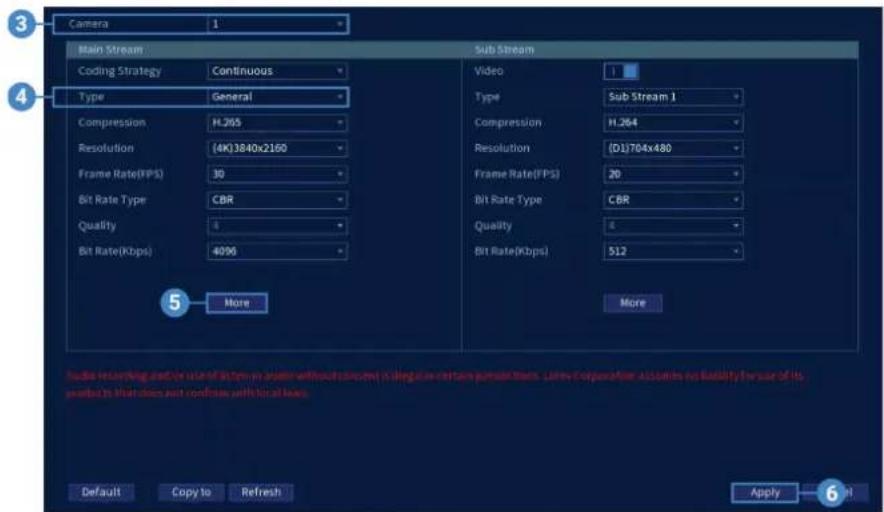
Task: Open Main Stream Resolution dropdown (4K)3840x2160
Action: [277, 148]
